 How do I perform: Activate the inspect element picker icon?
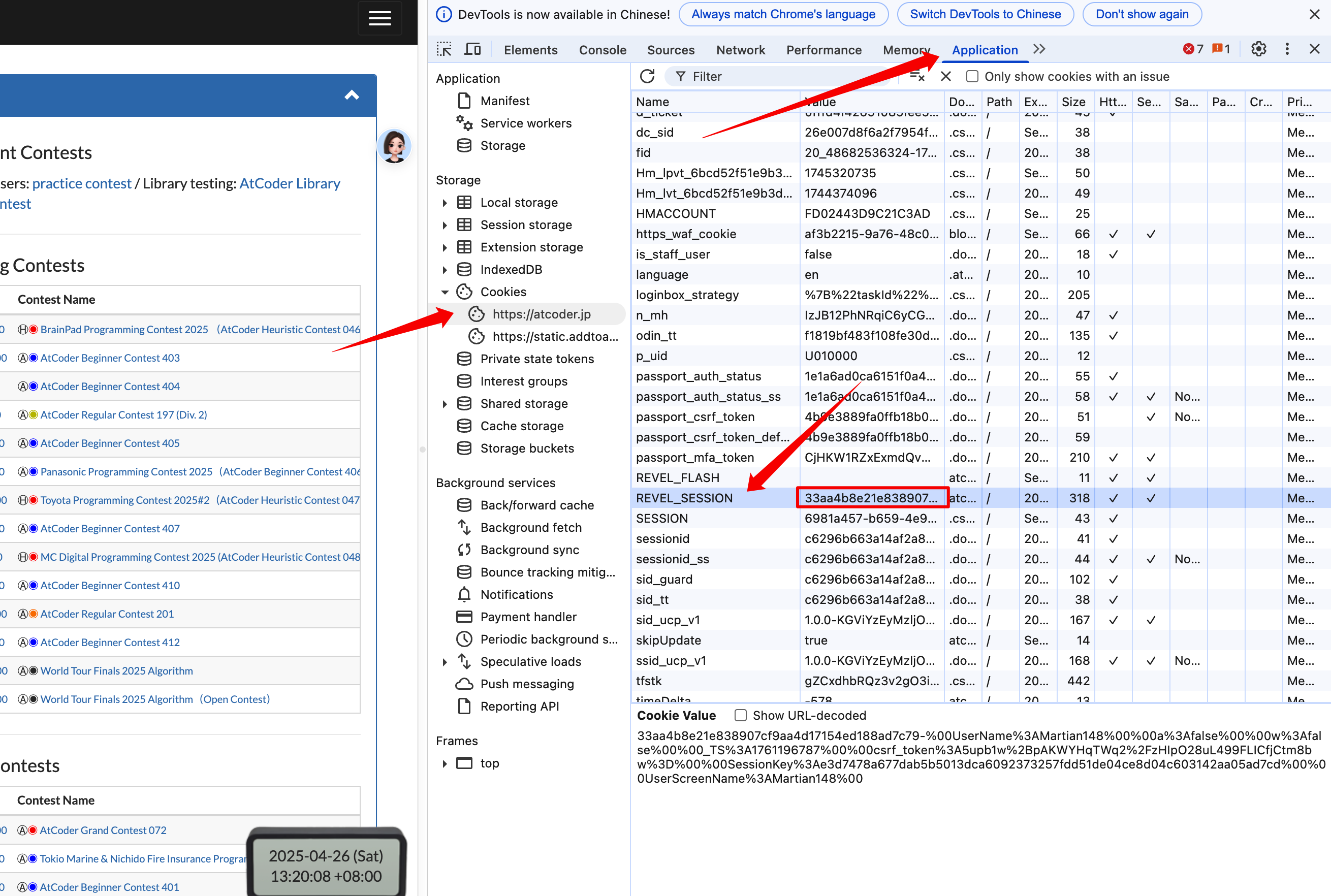tap(444, 50)
